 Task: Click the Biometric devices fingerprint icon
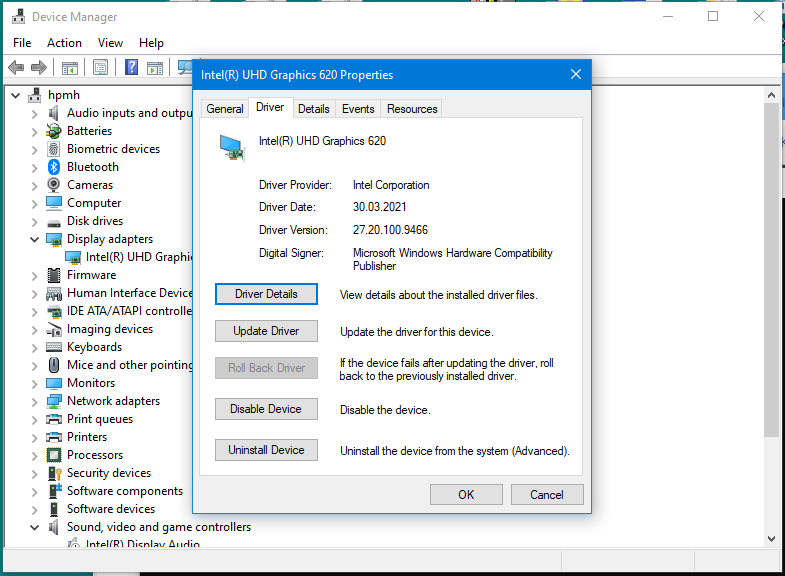pos(55,149)
